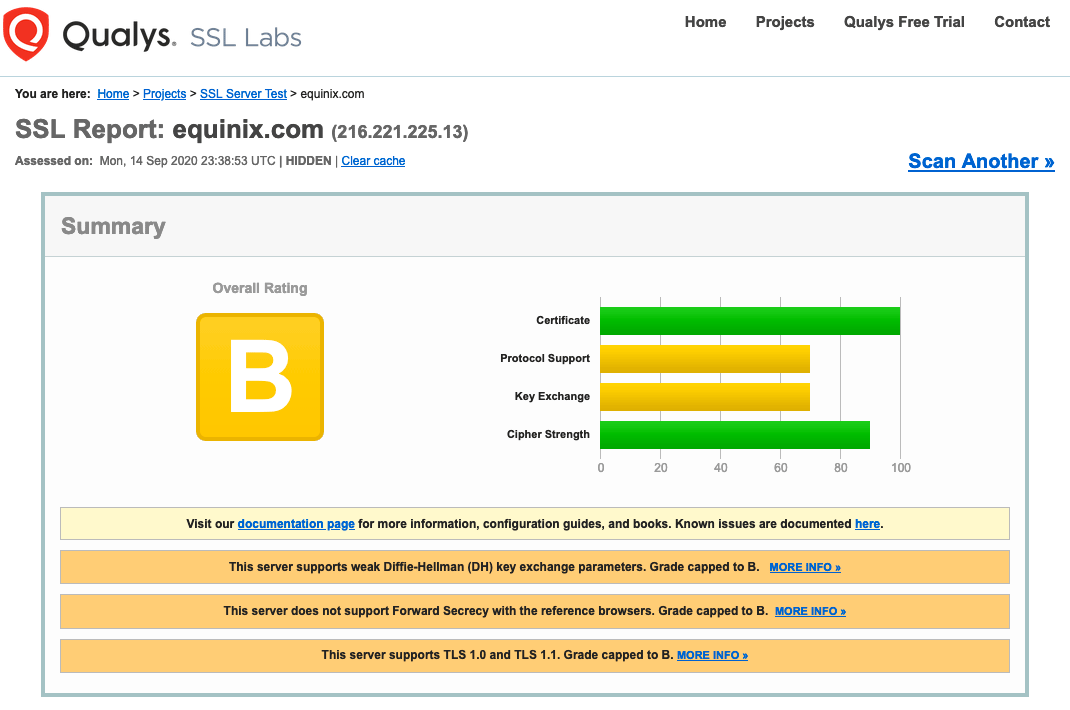Click the IP address (216.221.225.13) text

[x=400, y=132]
